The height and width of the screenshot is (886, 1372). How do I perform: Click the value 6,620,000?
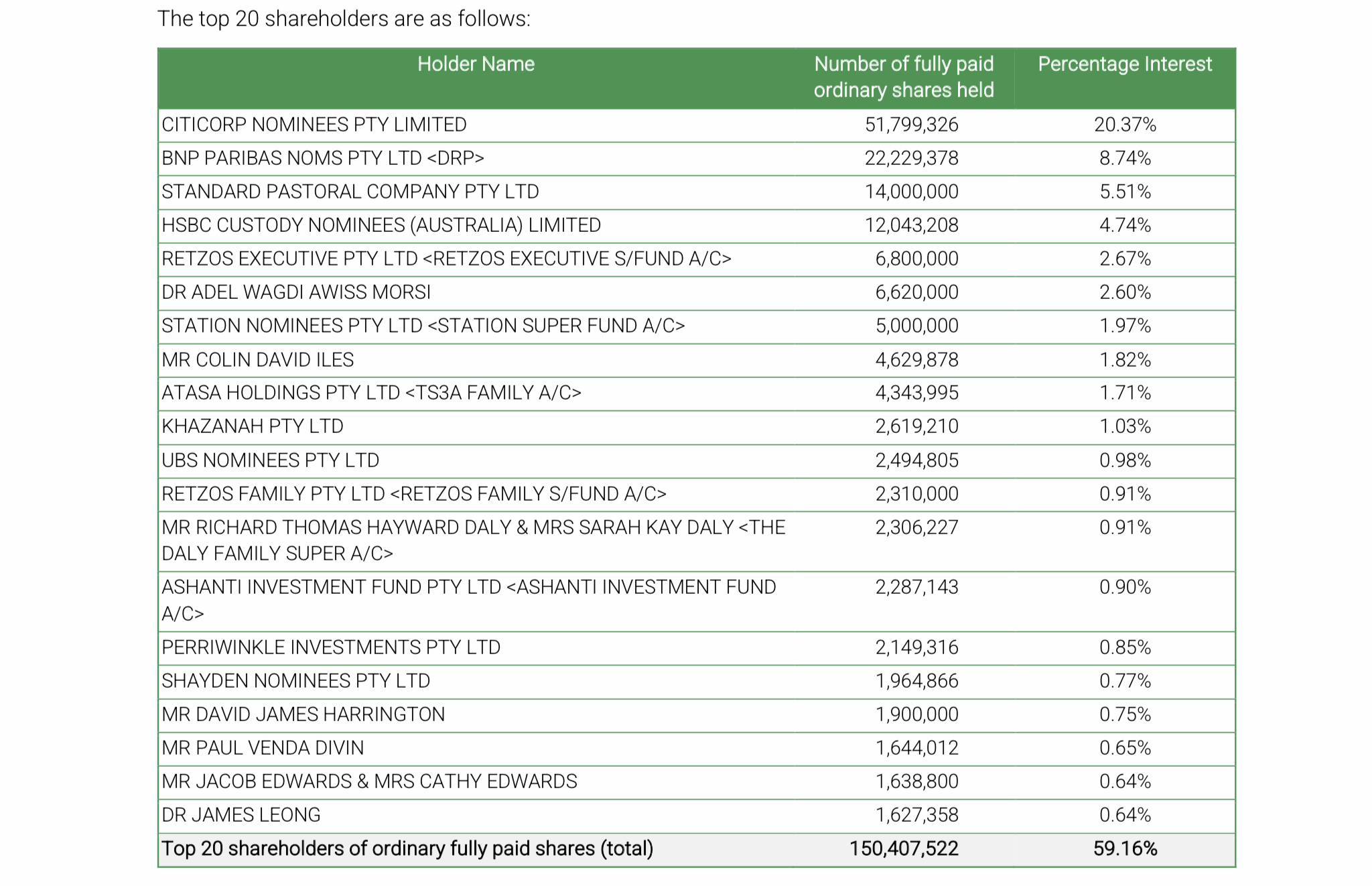[x=916, y=292]
